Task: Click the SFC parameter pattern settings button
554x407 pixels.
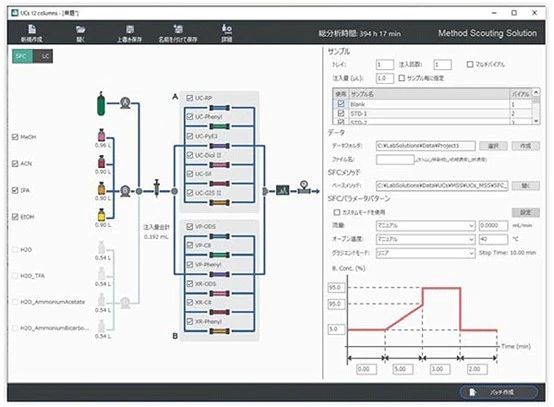Action: pos(525,212)
